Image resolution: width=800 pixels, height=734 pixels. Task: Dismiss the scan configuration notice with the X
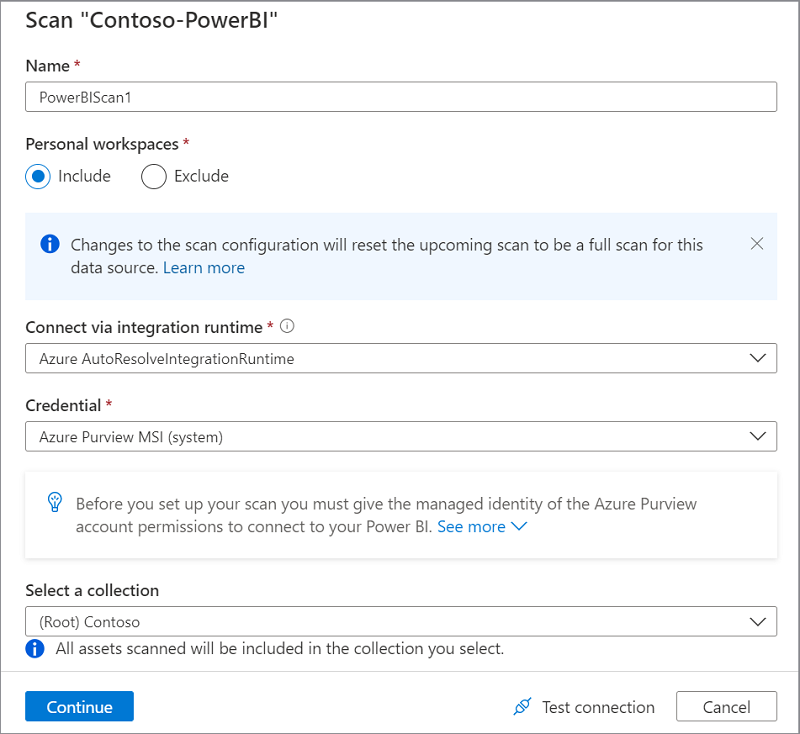[x=757, y=243]
